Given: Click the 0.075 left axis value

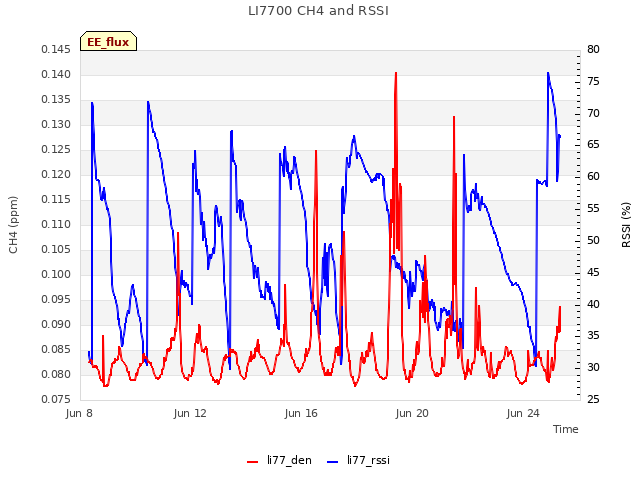Looking at the screenshot, I should (x=56, y=399).
